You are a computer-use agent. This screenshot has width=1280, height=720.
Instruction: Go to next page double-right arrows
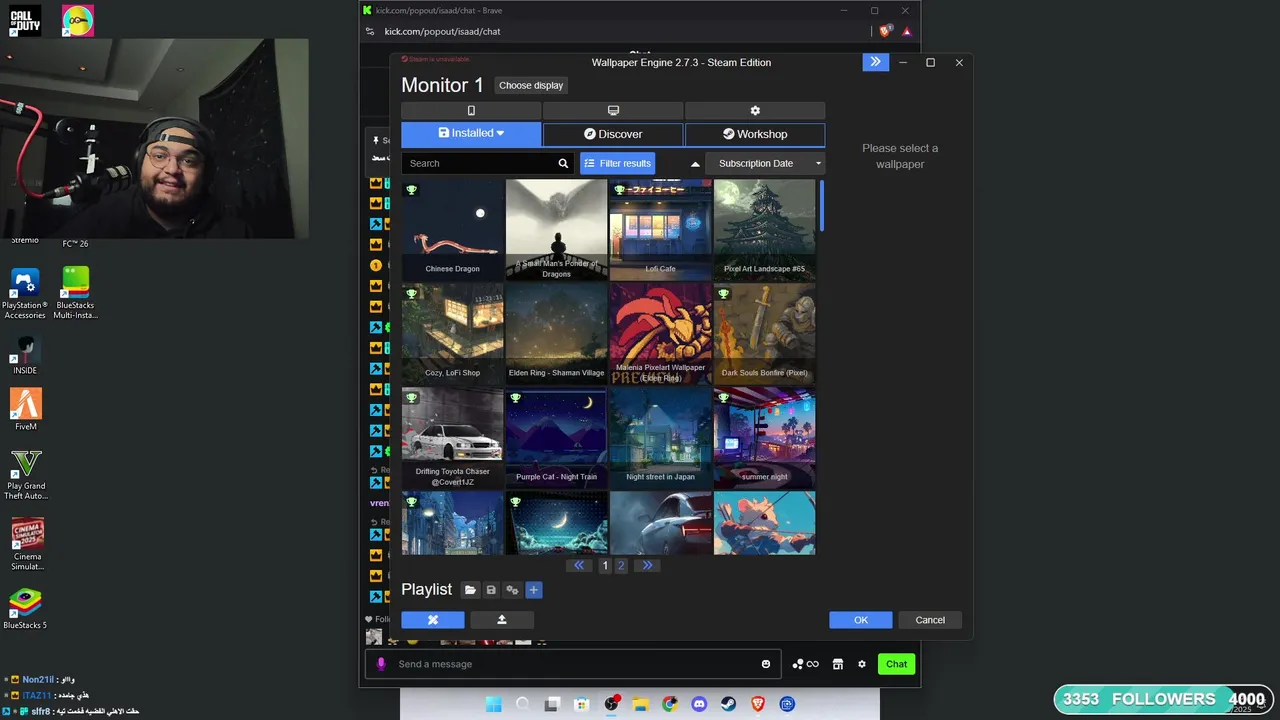[x=647, y=565]
